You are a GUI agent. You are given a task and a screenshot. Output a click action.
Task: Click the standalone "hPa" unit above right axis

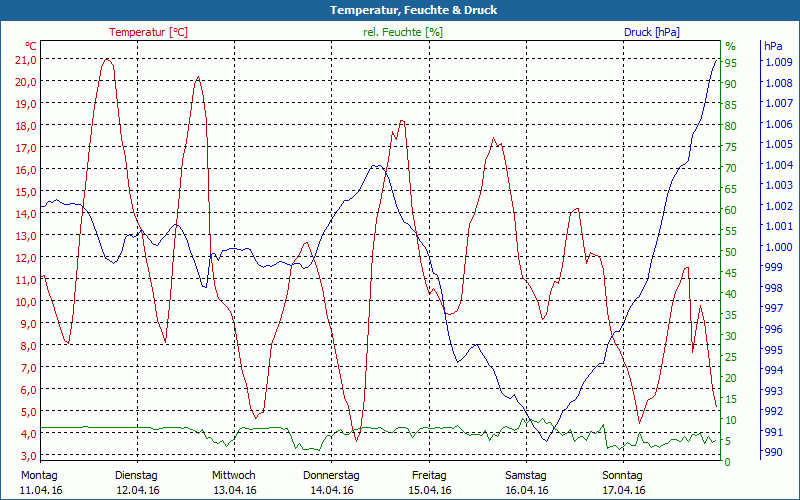coord(773,46)
